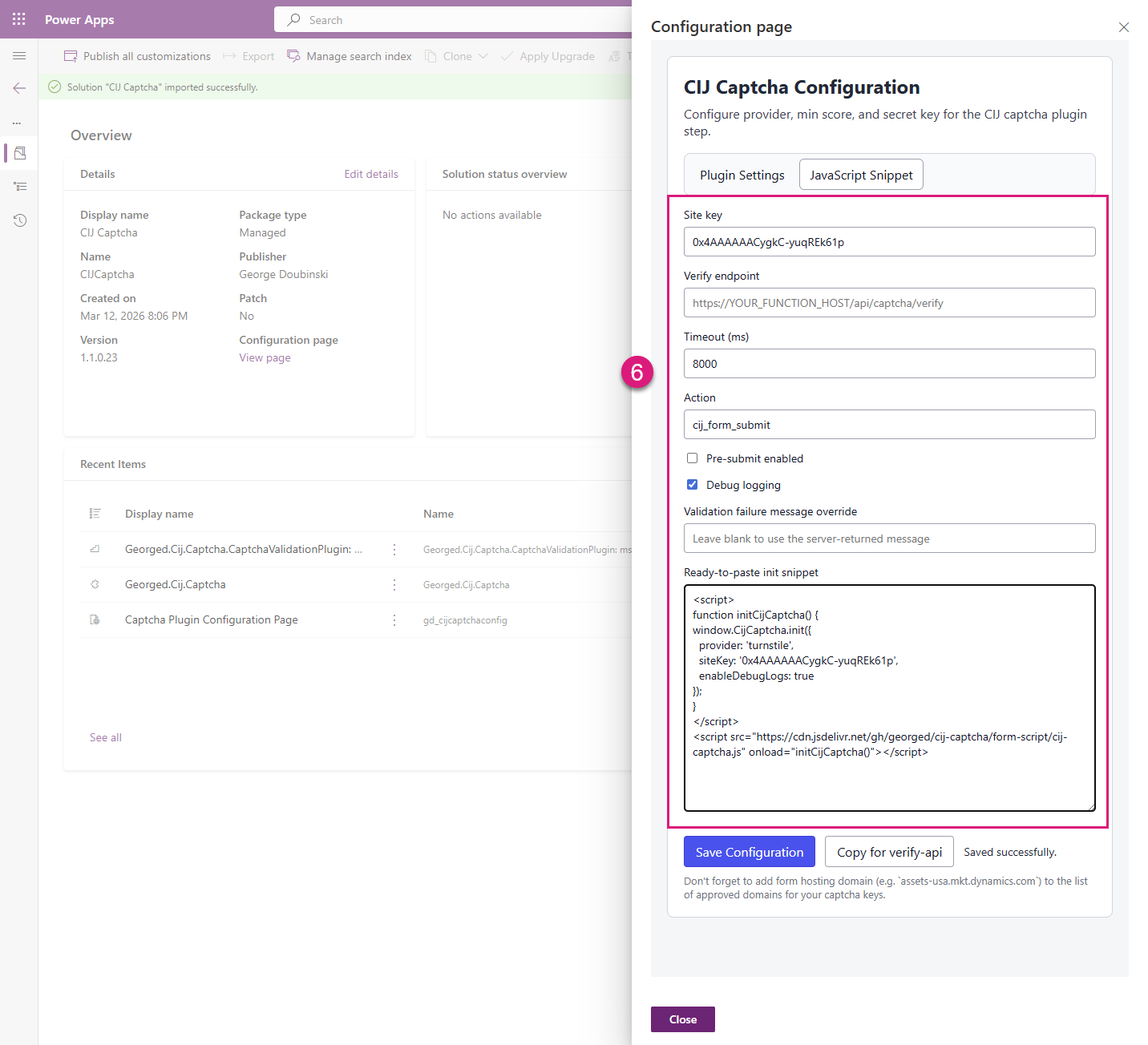Click the Verify endpoint input field

click(x=890, y=303)
